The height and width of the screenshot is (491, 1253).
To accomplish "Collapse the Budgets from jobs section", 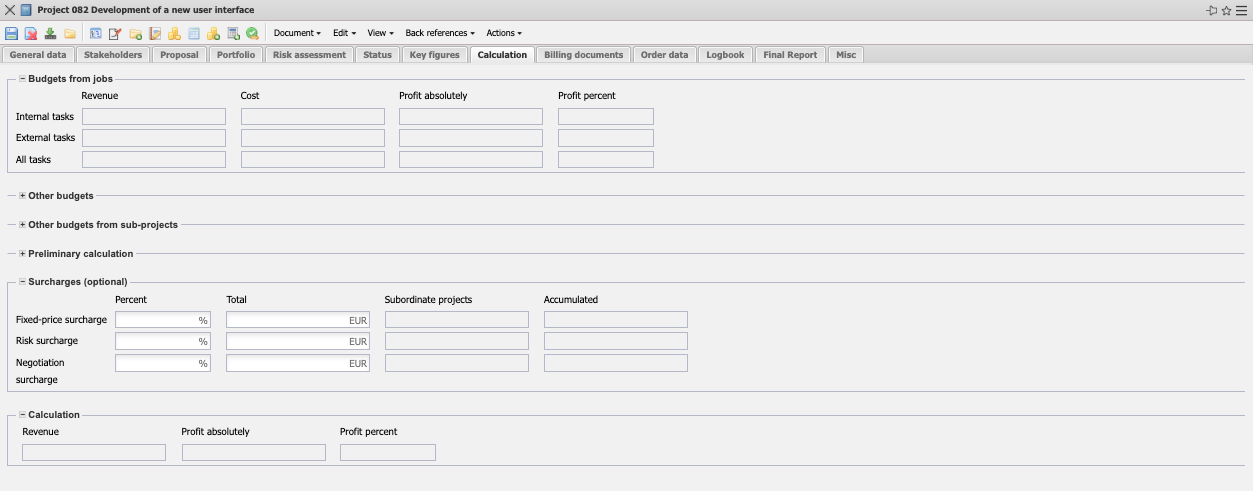I will tap(23, 79).
